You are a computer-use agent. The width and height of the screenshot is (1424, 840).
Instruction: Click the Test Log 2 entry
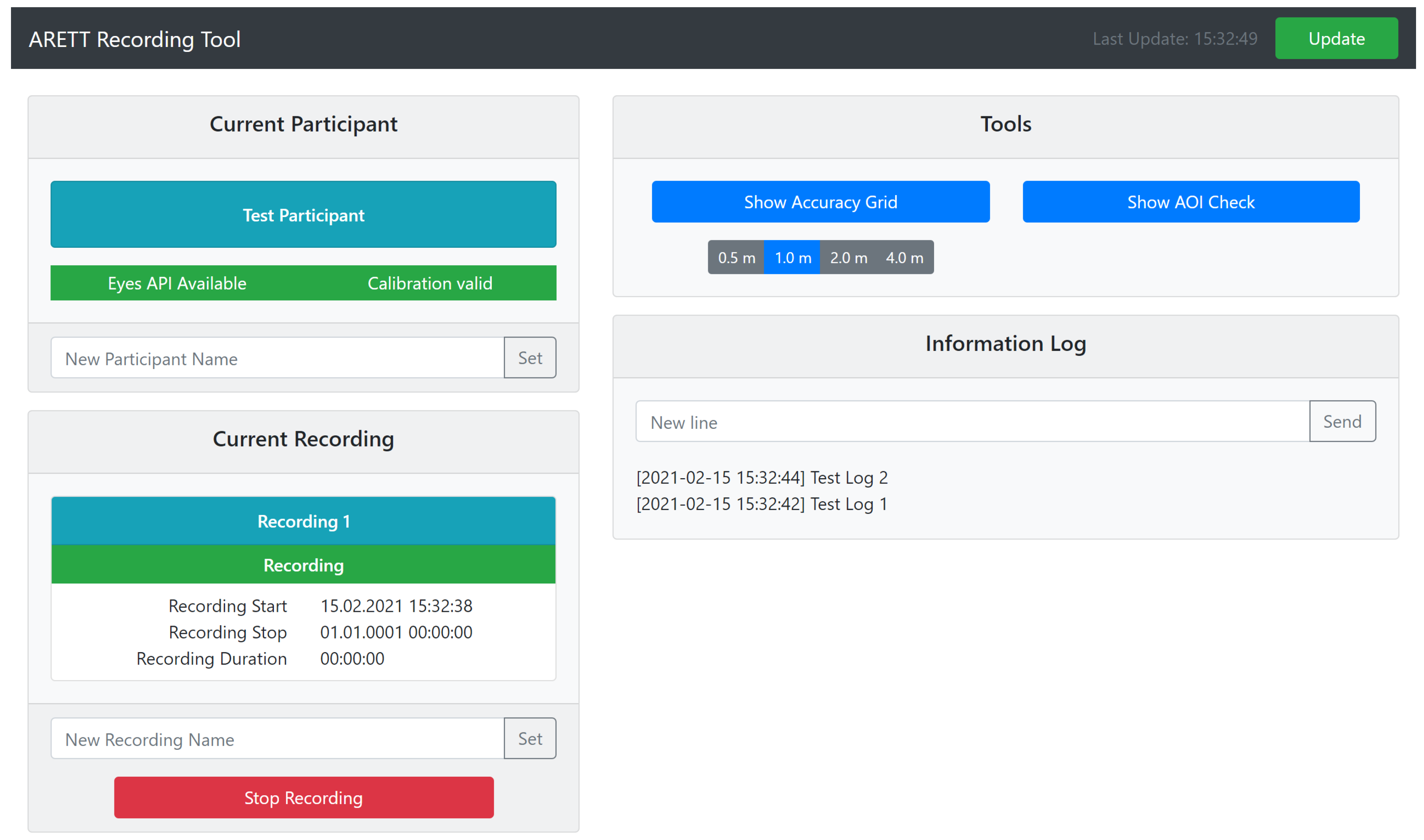(x=761, y=478)
